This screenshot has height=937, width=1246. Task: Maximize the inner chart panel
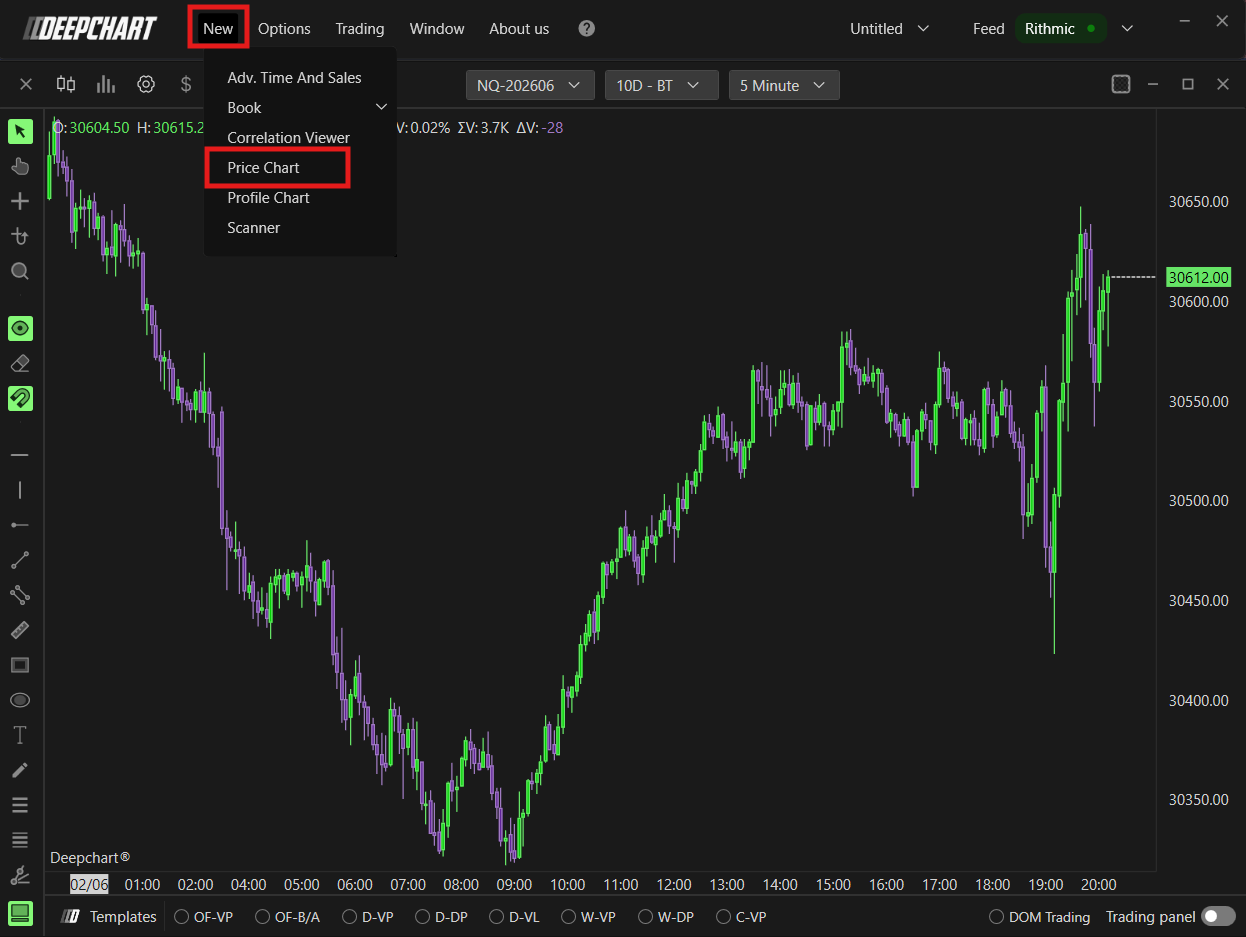point(1188,85)
